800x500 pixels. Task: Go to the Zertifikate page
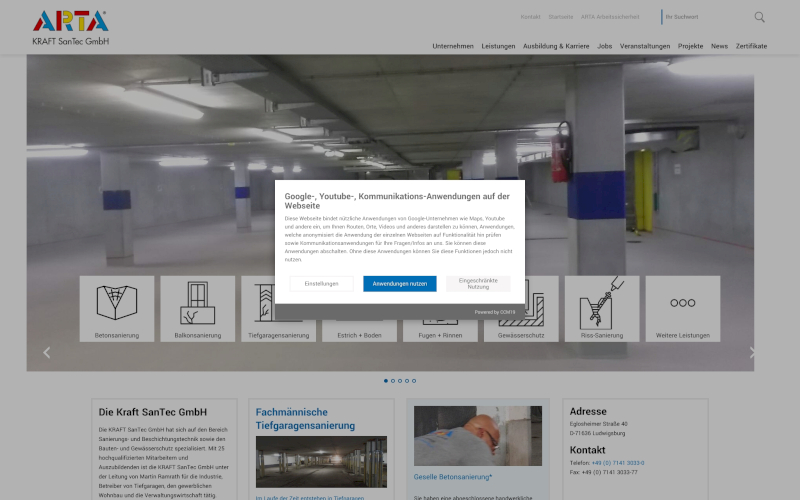[751, 46]
